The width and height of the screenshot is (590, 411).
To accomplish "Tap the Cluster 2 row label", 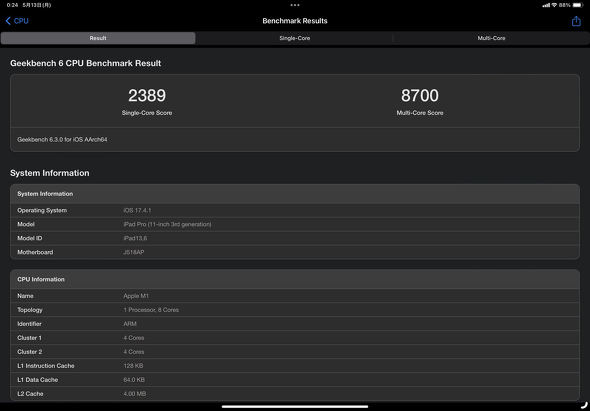I will point(29,352).
